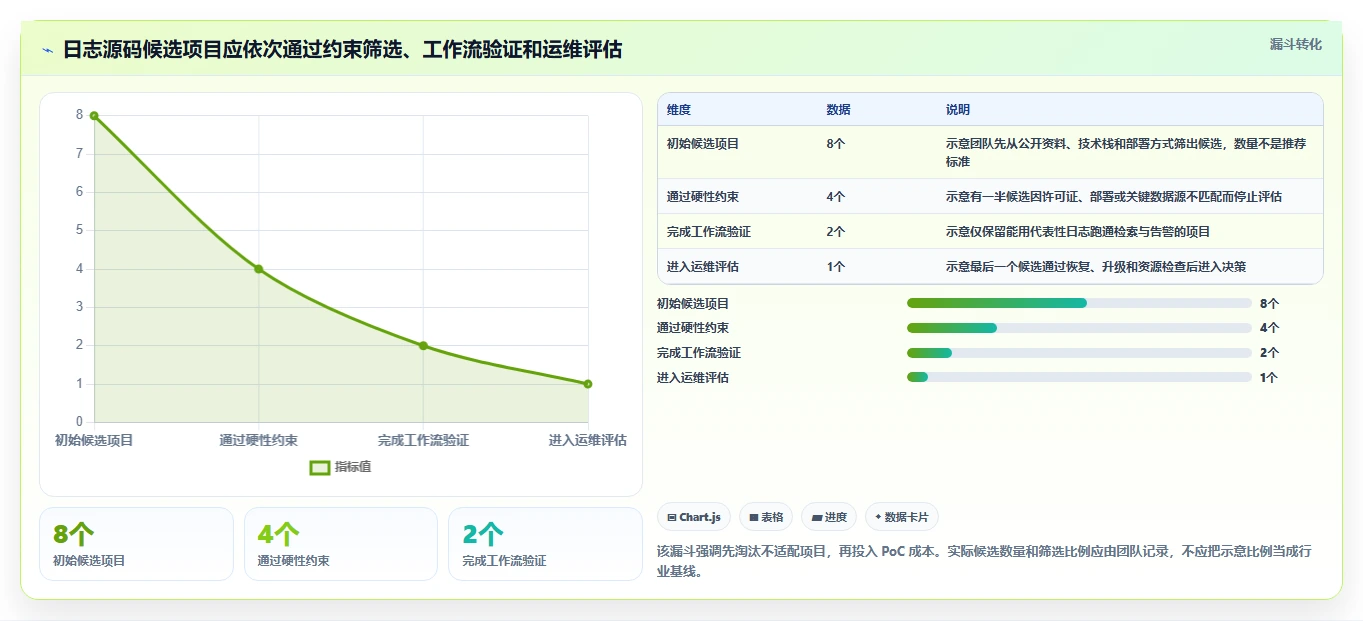Click the 4个 value in the table
Viewport: 1363px width, 621px height.
[836, 197]
